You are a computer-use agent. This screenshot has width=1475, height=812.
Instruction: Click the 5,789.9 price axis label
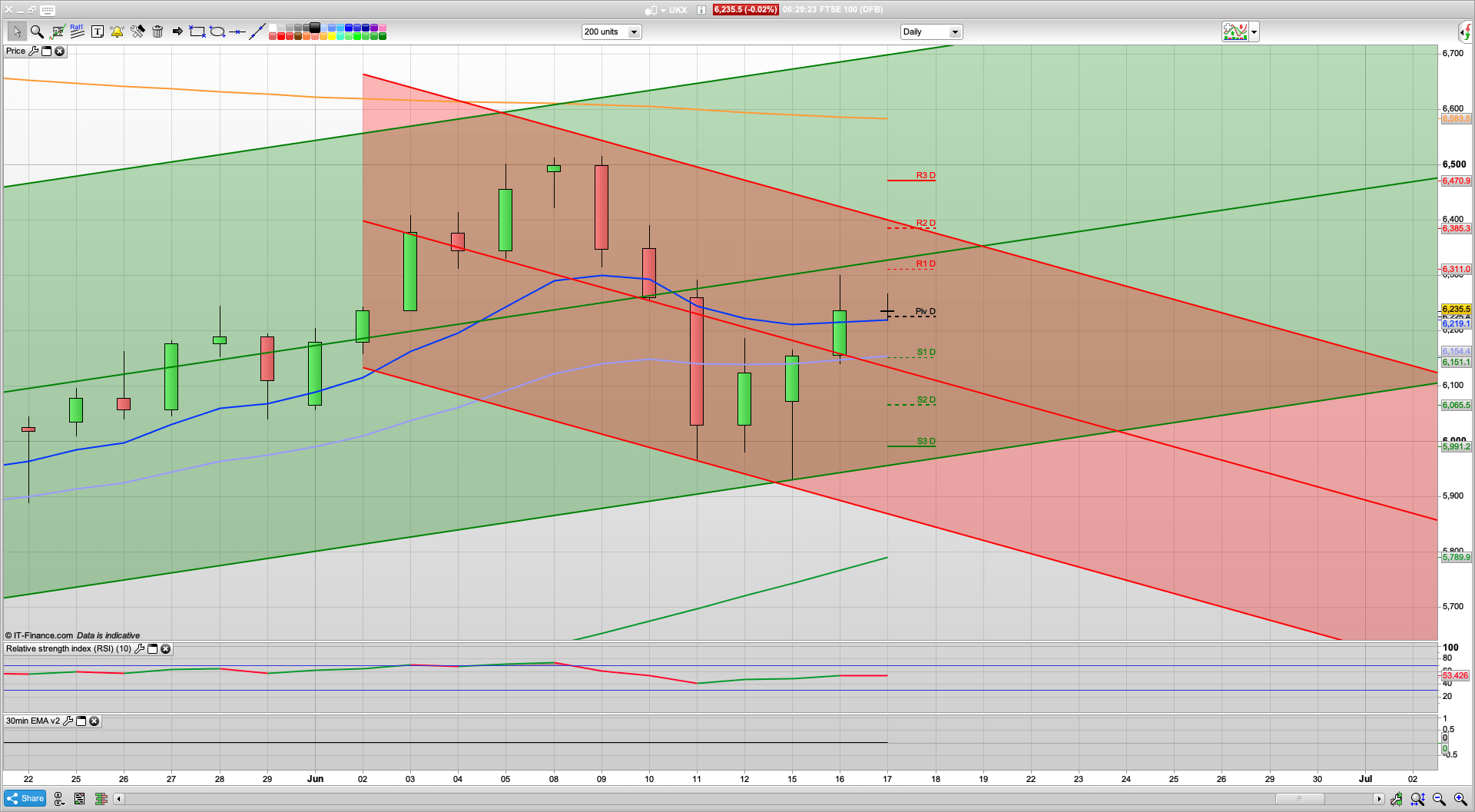pos(1456,557)
